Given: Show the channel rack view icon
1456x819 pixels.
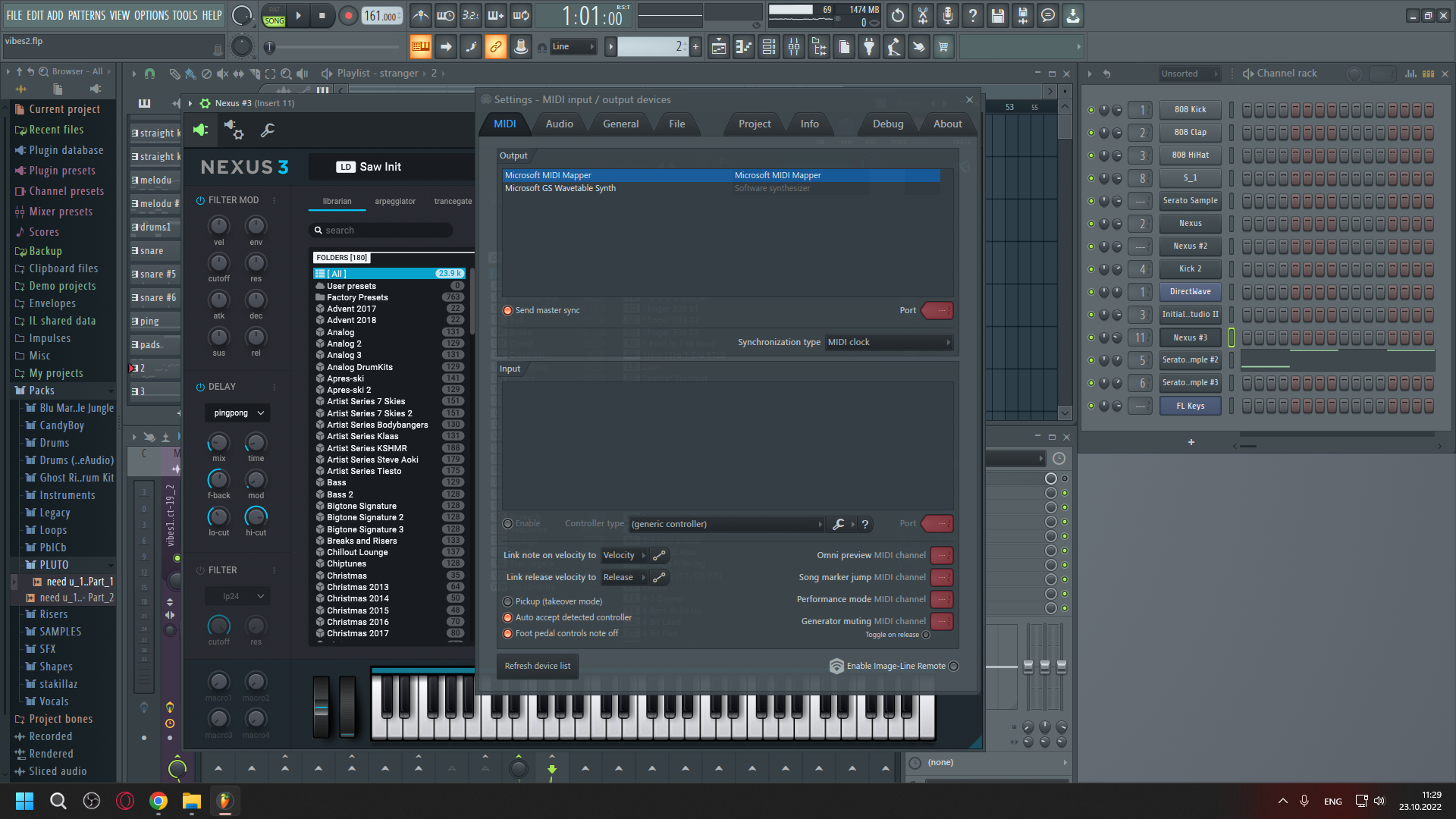Looking at the screenshot, I should pyautogui.click(x=769, y=47).
